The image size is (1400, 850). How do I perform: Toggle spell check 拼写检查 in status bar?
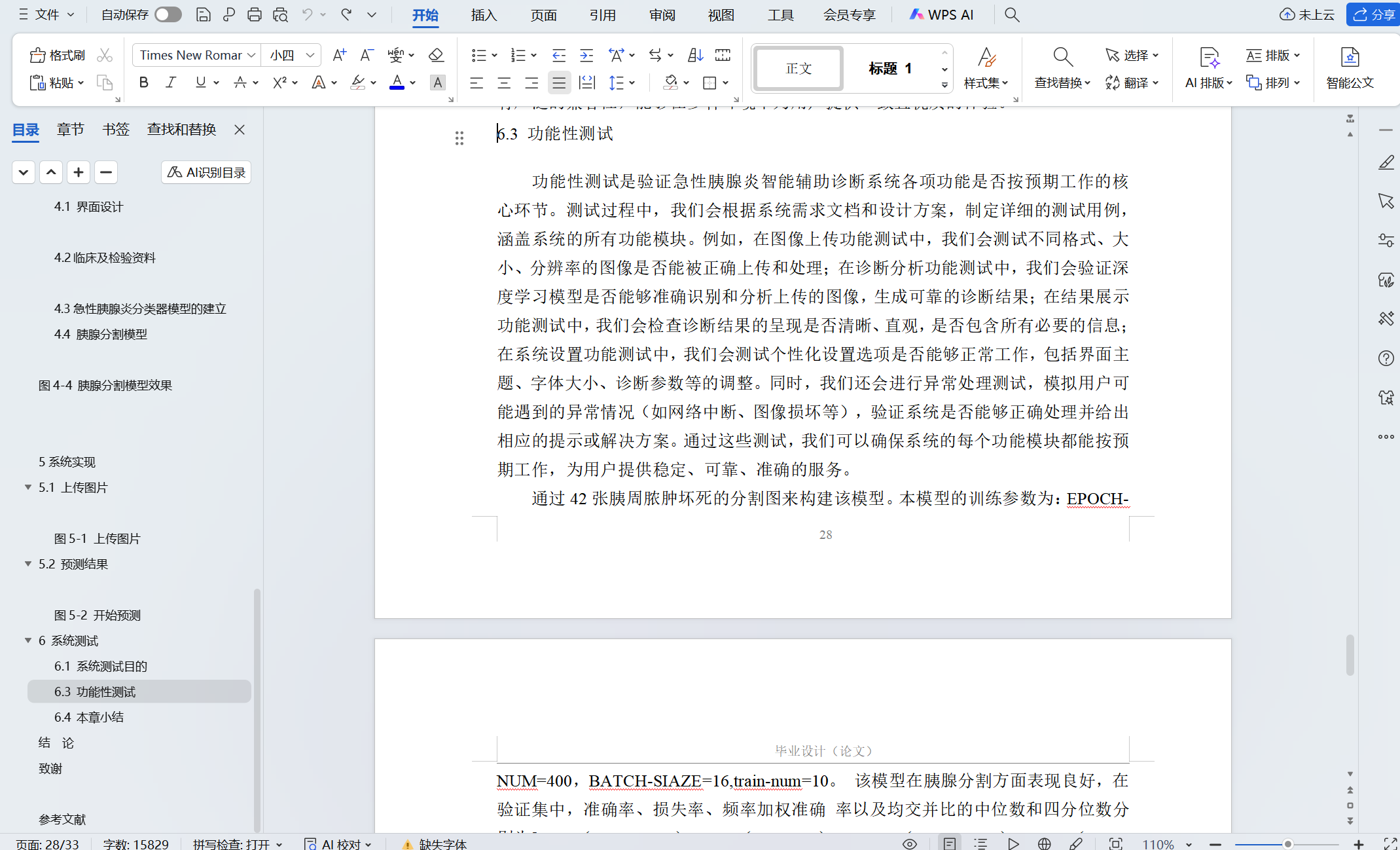[x=238, y=844]
